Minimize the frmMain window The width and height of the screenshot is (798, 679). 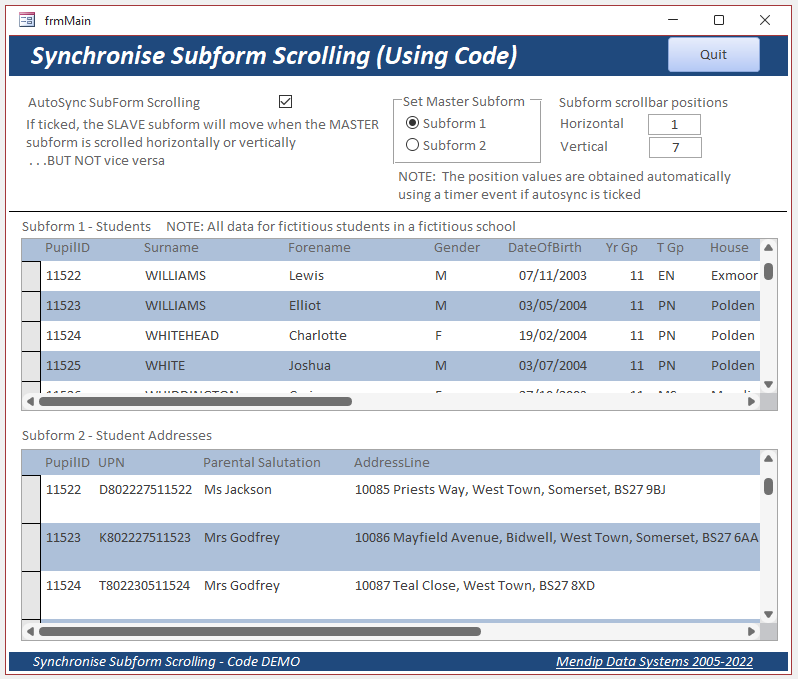point(673,20)
